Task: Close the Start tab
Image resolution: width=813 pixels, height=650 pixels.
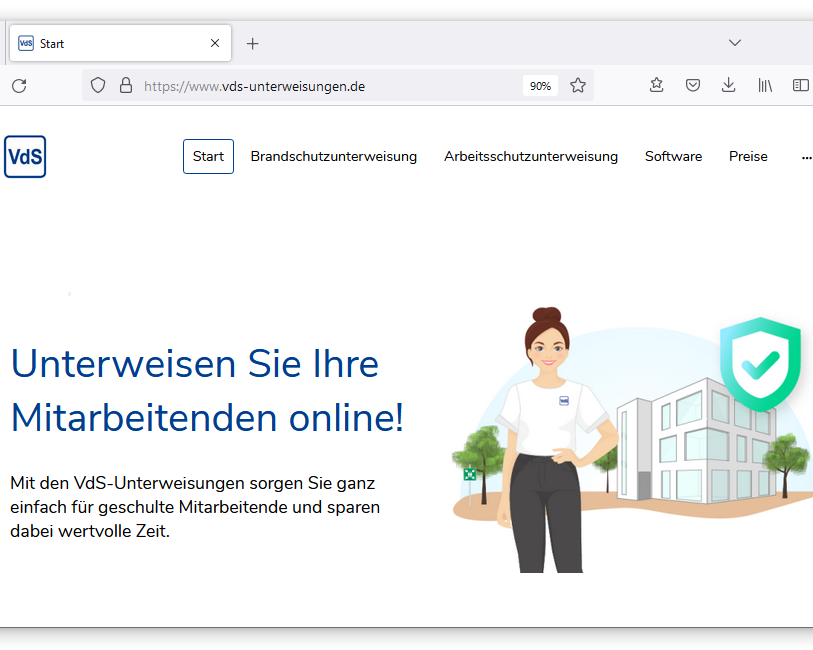Action: pyautogui.click(x=215, y=44)
